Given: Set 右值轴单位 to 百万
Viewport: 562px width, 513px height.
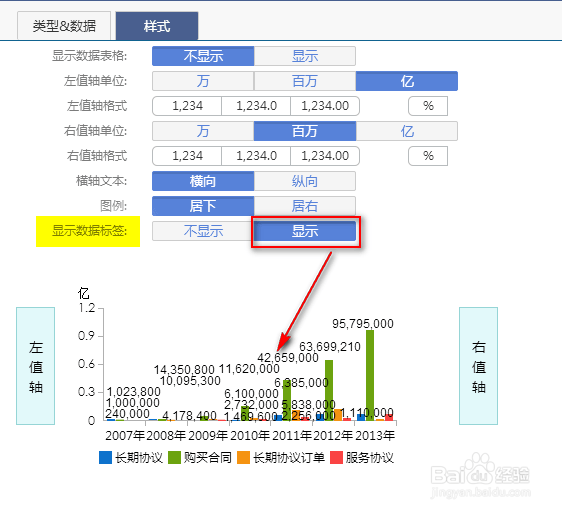Looking at the screenshot, I should click(x=305, y=131).
